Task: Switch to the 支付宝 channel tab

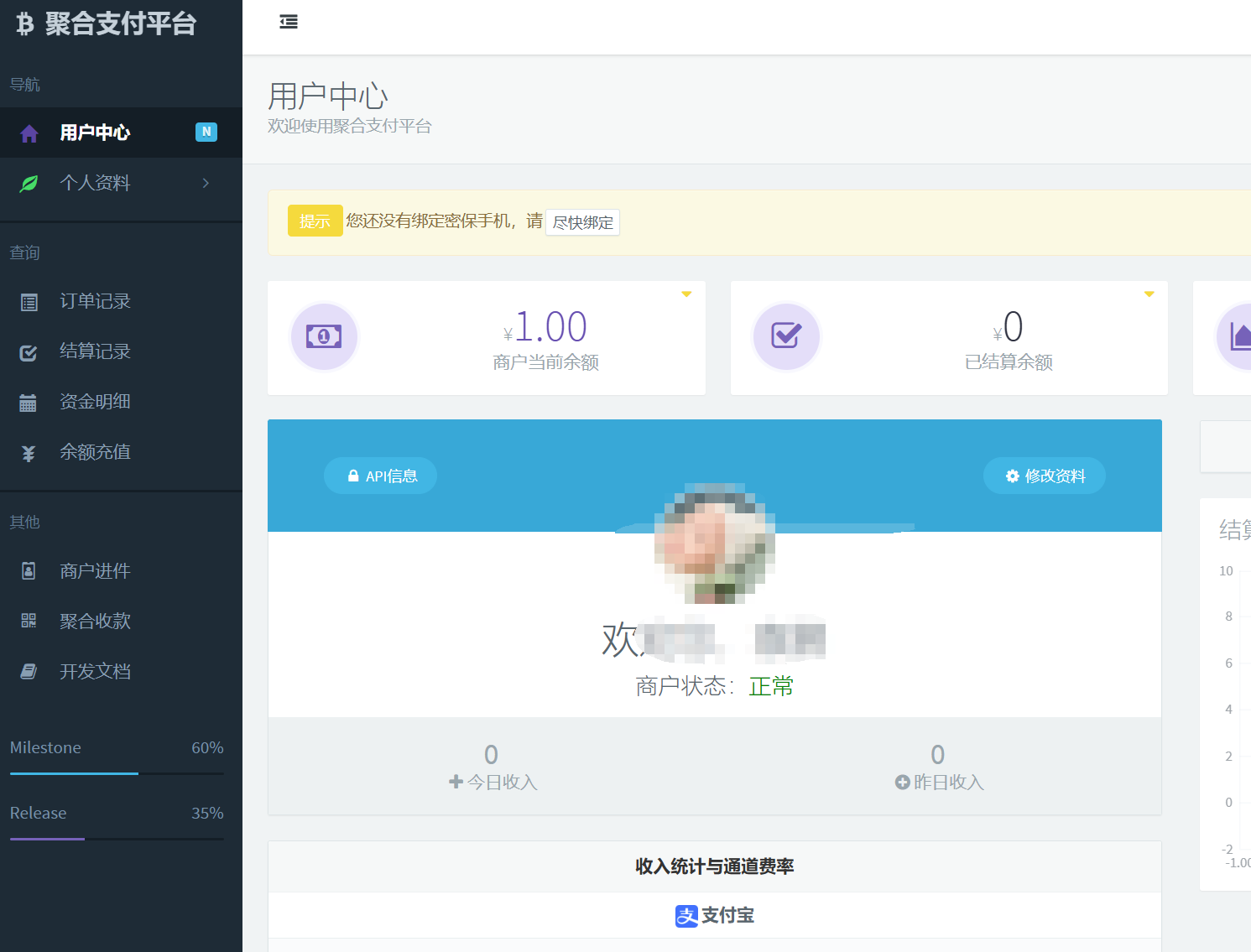Action: [713, 915]
